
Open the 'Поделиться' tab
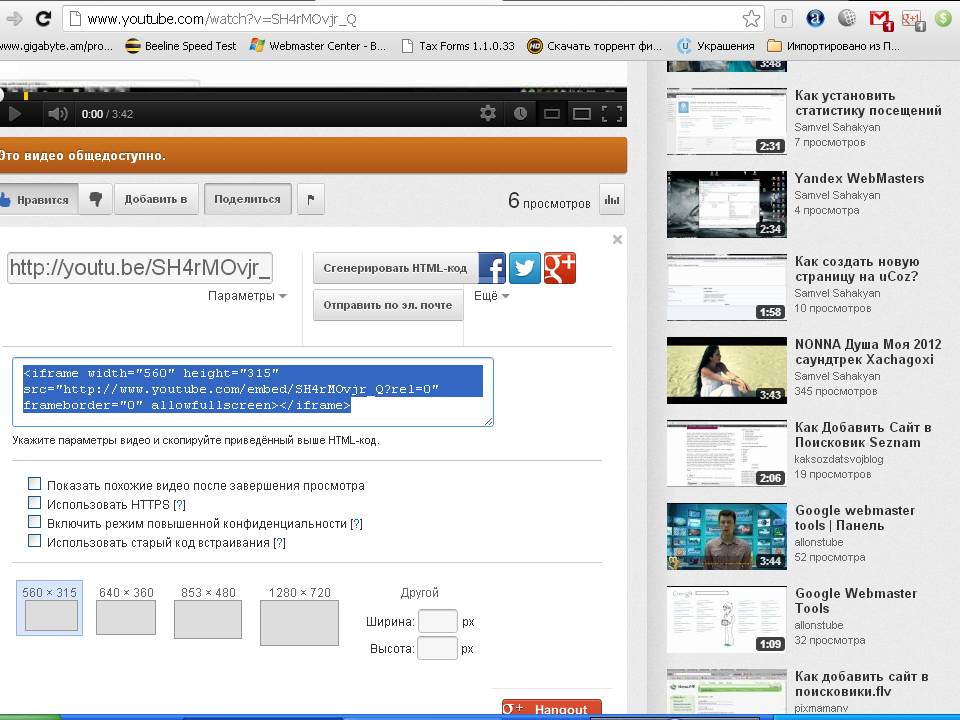247,199
